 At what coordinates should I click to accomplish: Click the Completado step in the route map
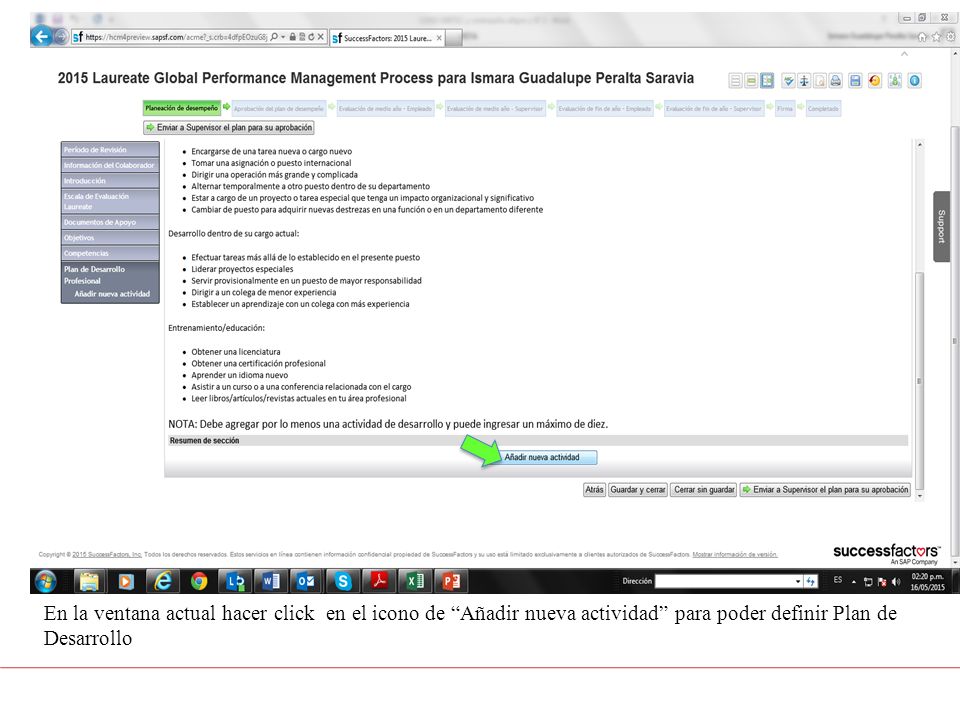pos(823,109)
